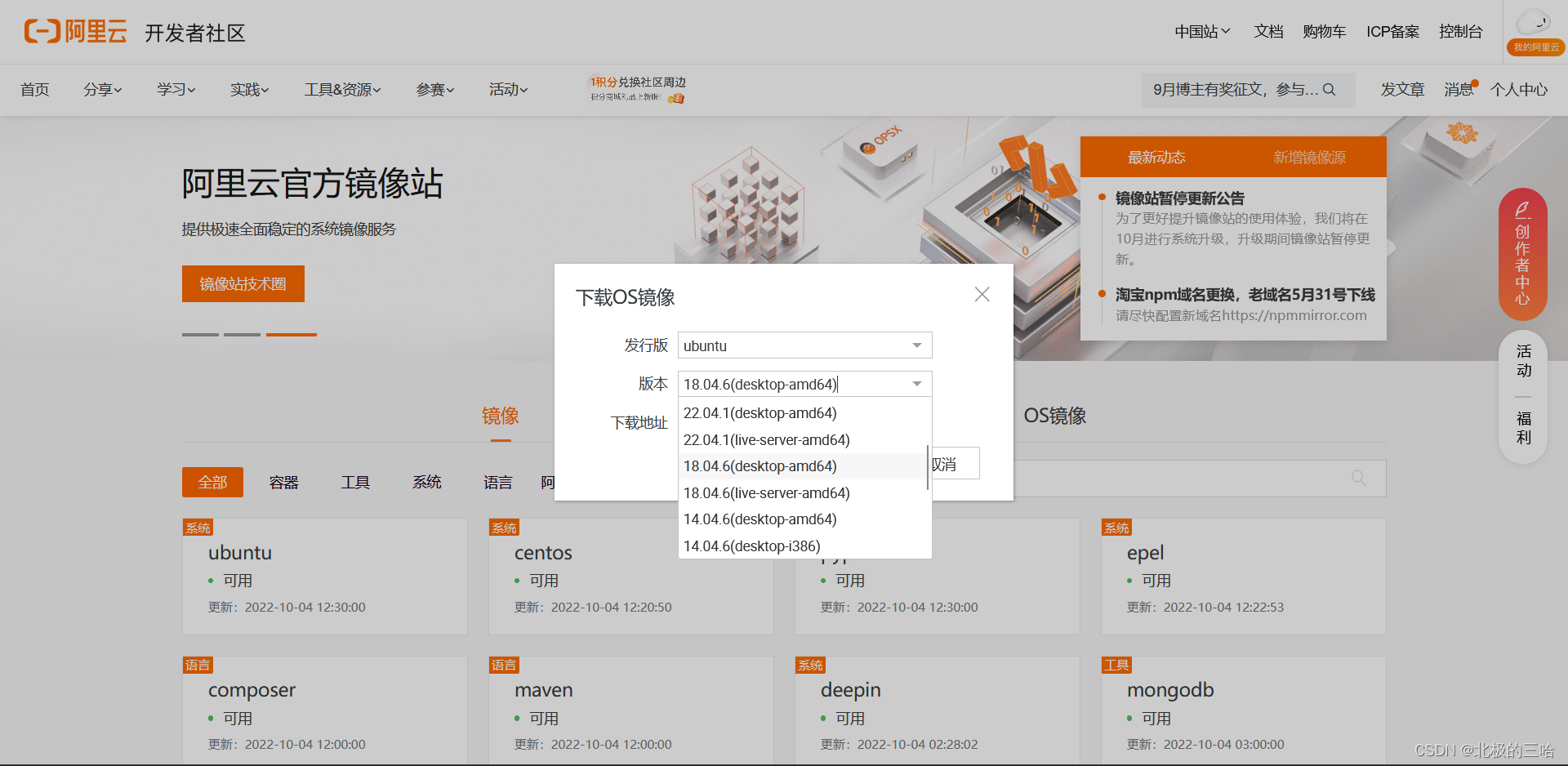
Task: Click the 镜像站技术圈 button
Action: tap(243, 283)
